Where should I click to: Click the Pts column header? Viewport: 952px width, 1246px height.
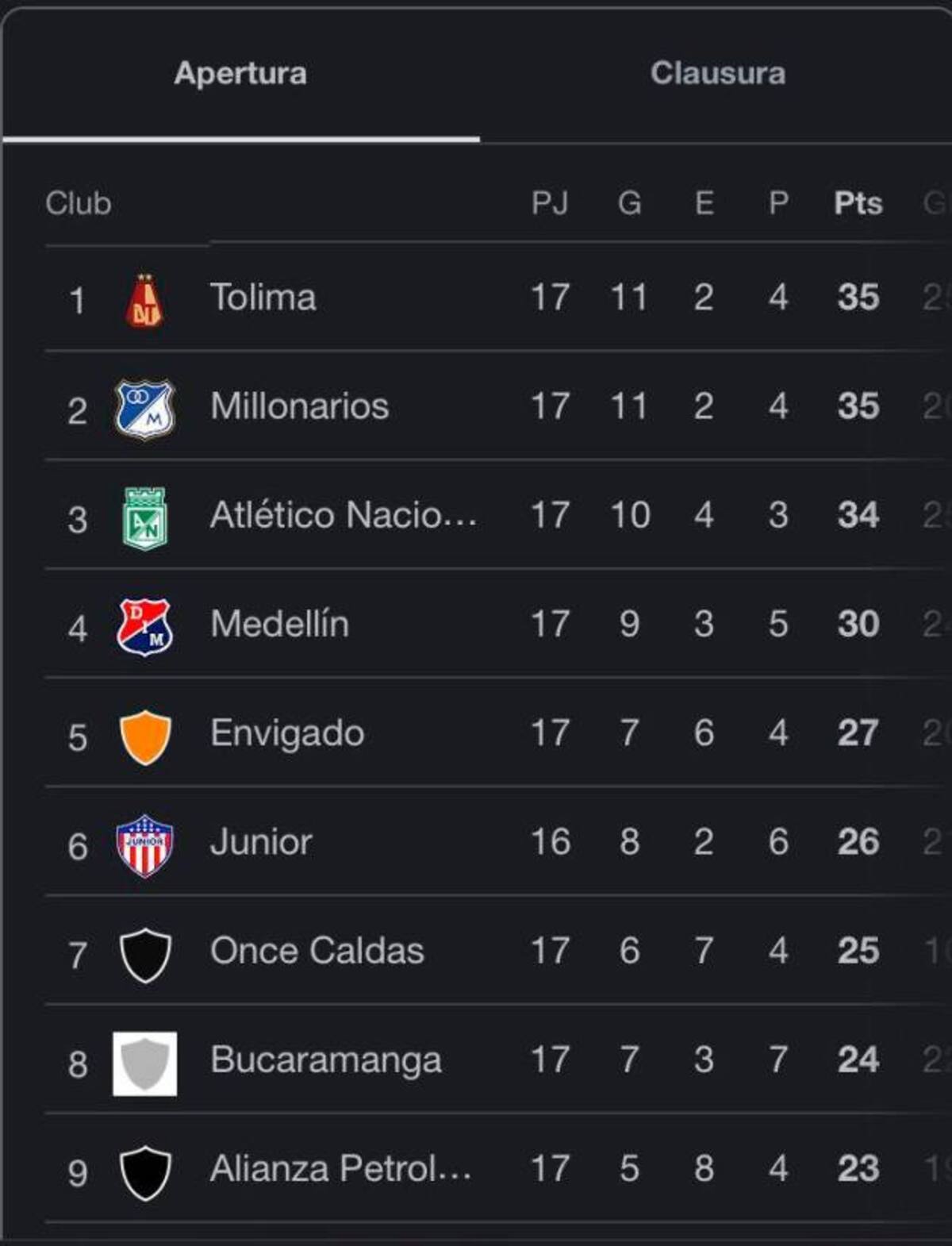pyautogui.click(x=858, y=203)
